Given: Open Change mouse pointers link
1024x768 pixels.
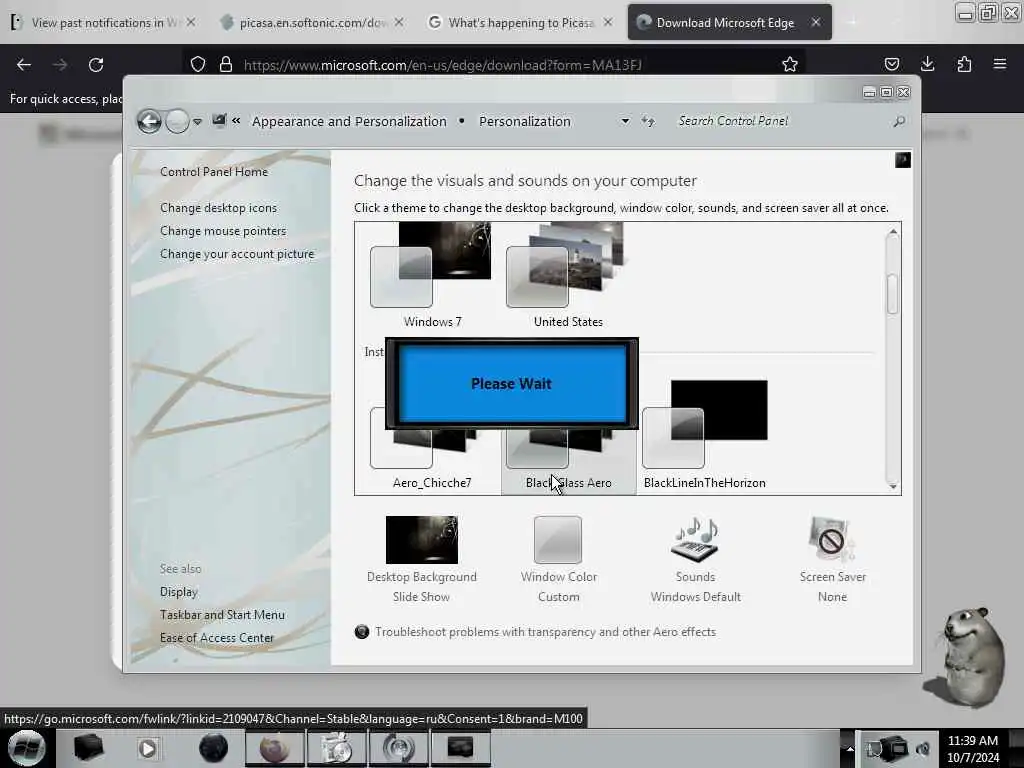Looking at the screenshot, I should click(x=223, y=231).
